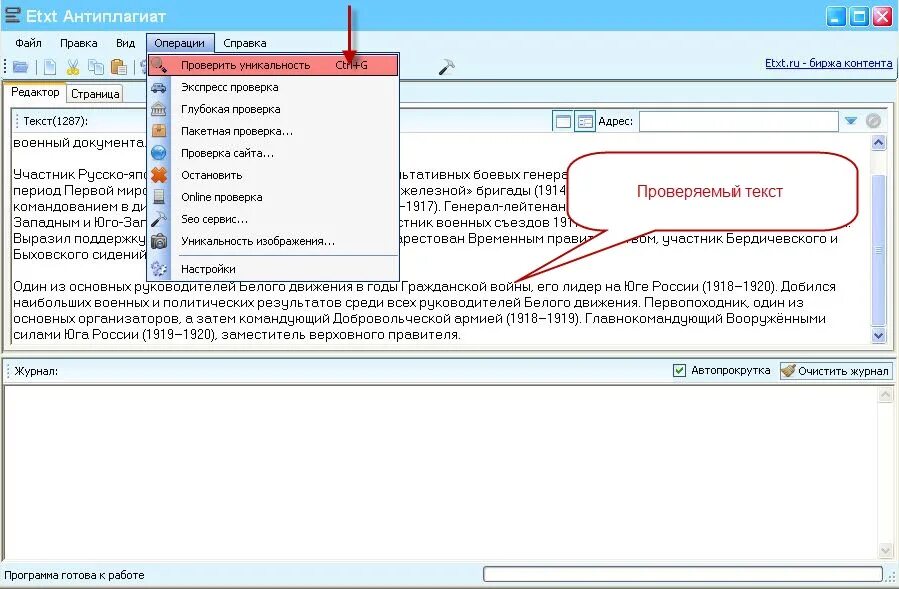
Task: Click the open file folder toolbar icon
Action: coord(21,67)
